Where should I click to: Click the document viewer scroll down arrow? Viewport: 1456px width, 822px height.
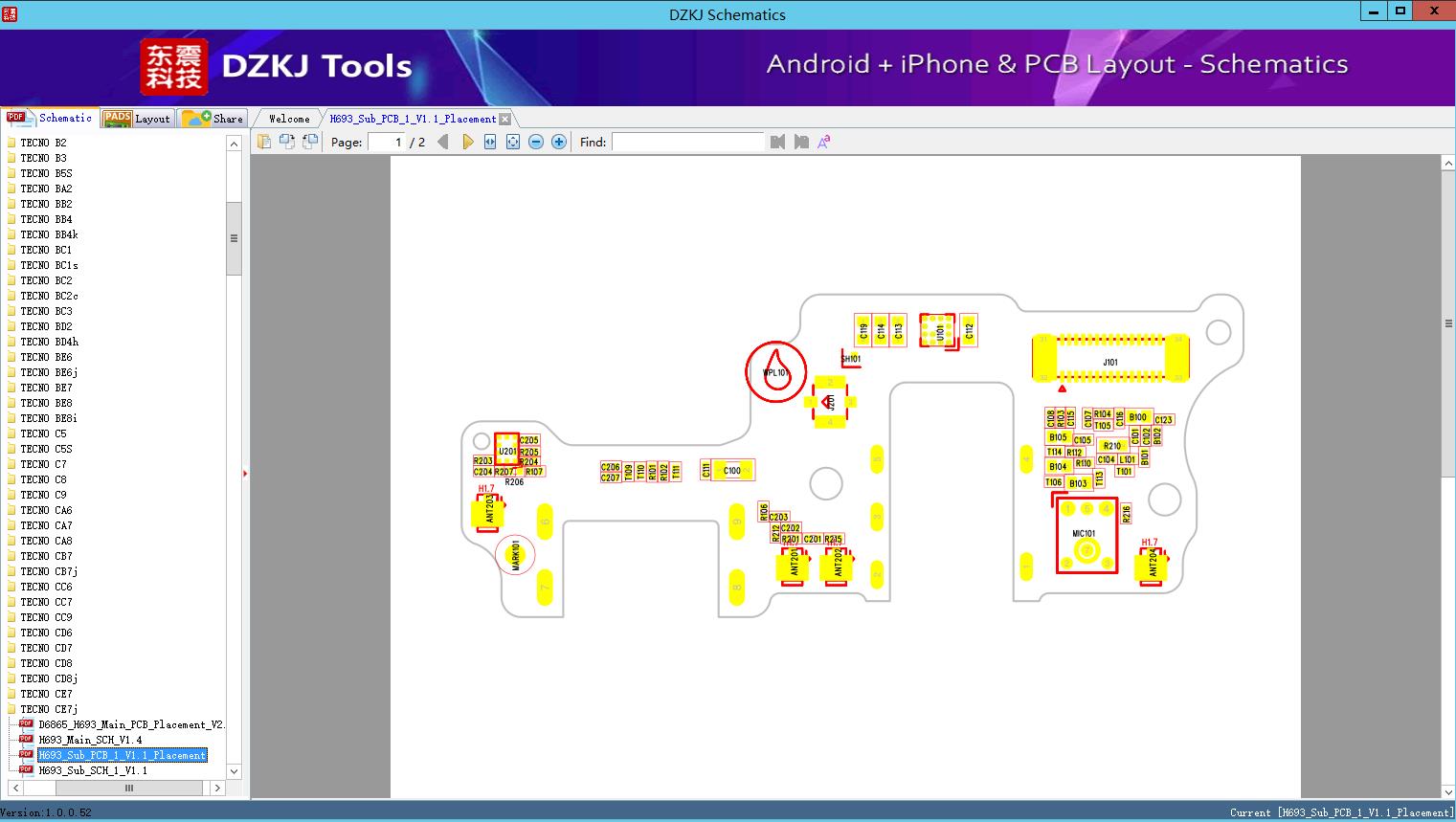(x=1448, y=791)
